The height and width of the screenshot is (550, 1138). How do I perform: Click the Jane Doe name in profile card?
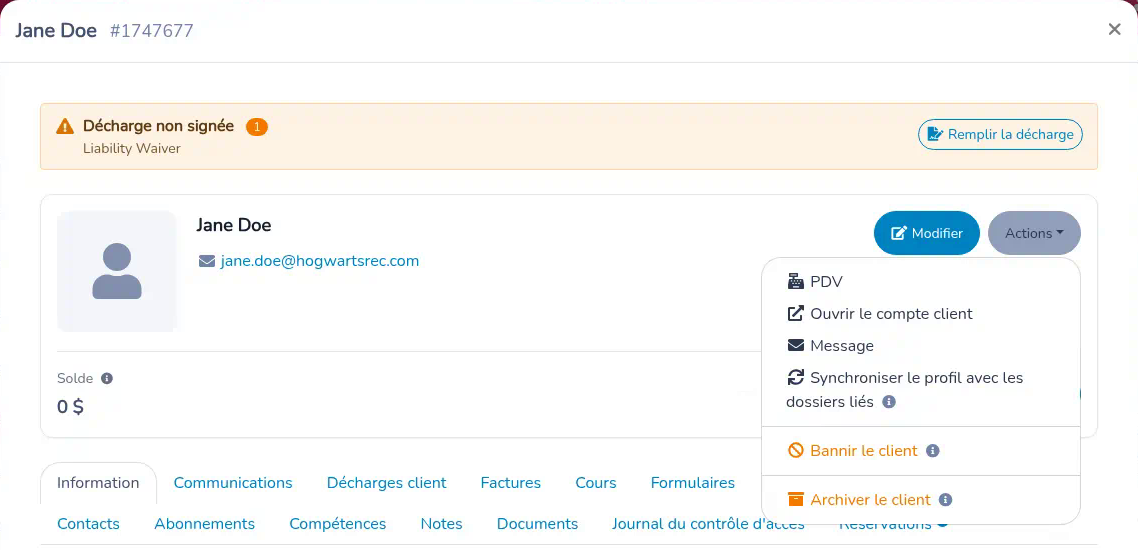[x=233, y=225]
